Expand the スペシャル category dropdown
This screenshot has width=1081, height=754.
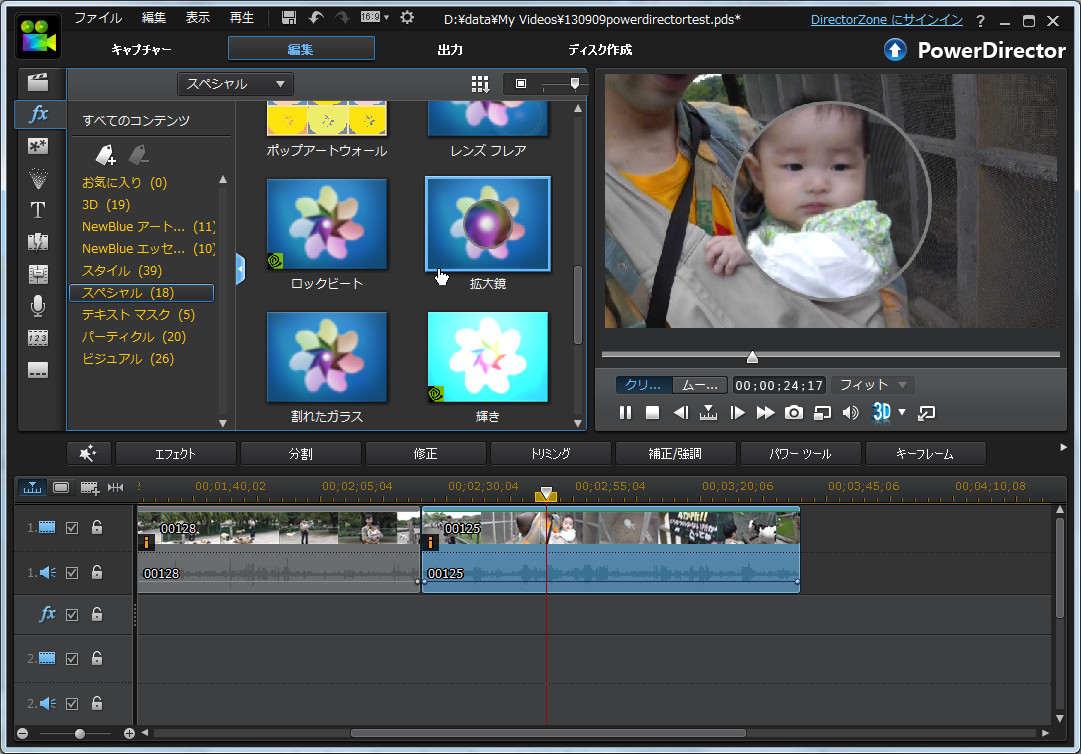236,84
